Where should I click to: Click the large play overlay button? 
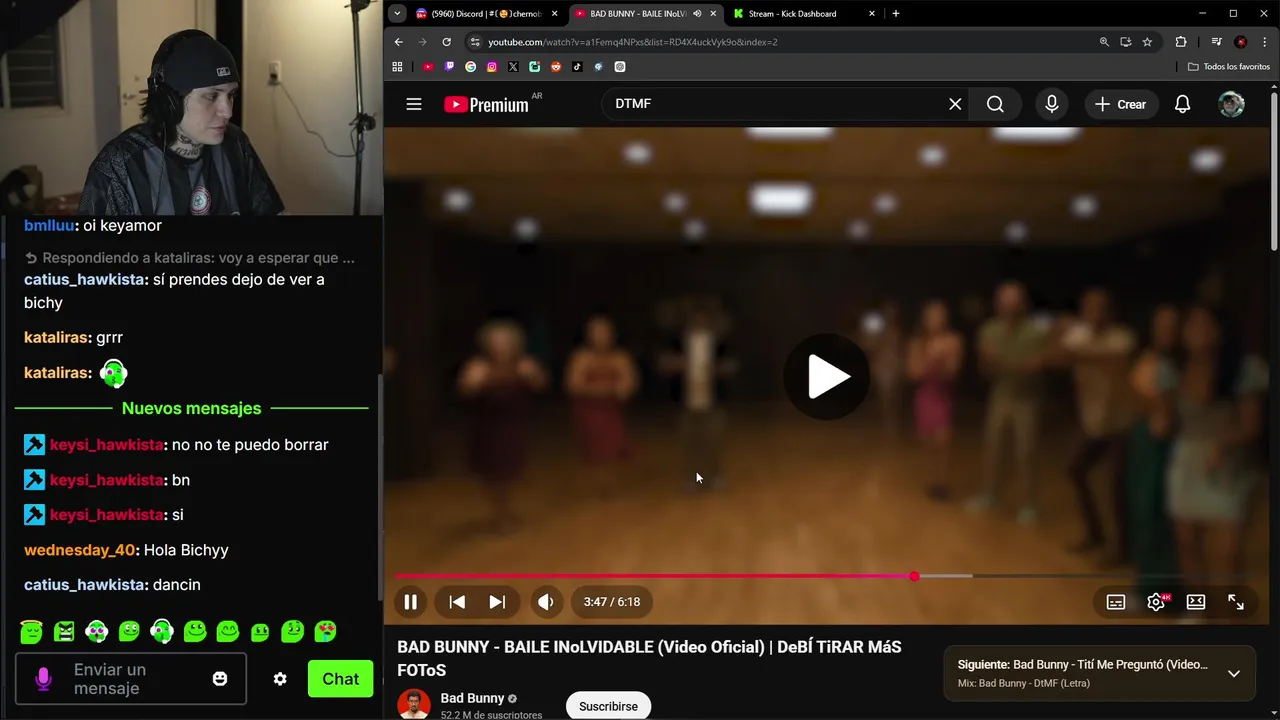[x=827, y=377]
